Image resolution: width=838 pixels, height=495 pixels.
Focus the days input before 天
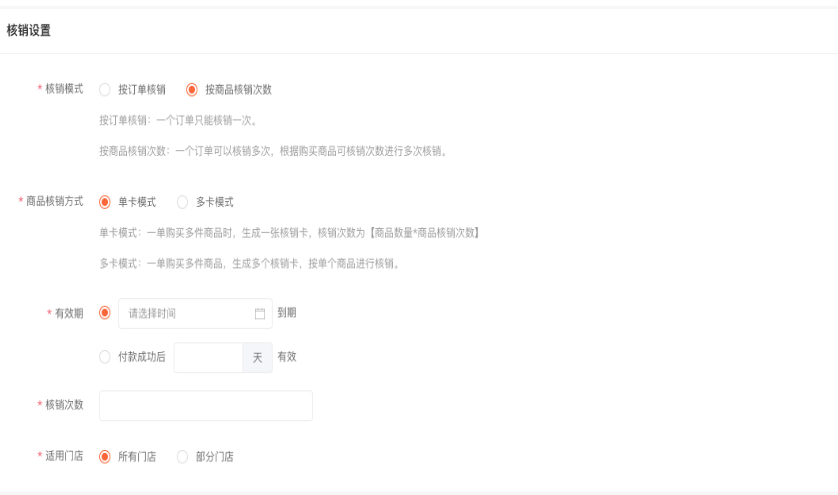208,358
